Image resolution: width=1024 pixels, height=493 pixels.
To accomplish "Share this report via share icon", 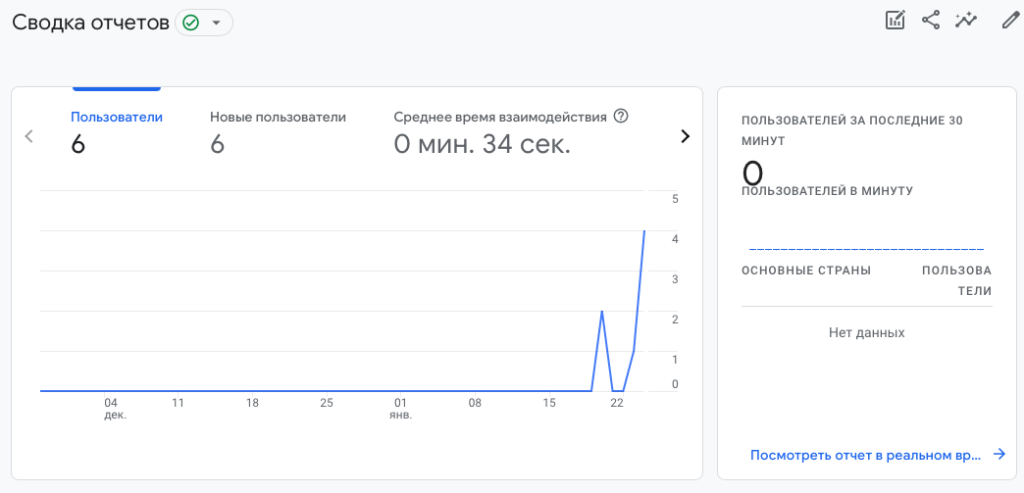I will 931,20.
